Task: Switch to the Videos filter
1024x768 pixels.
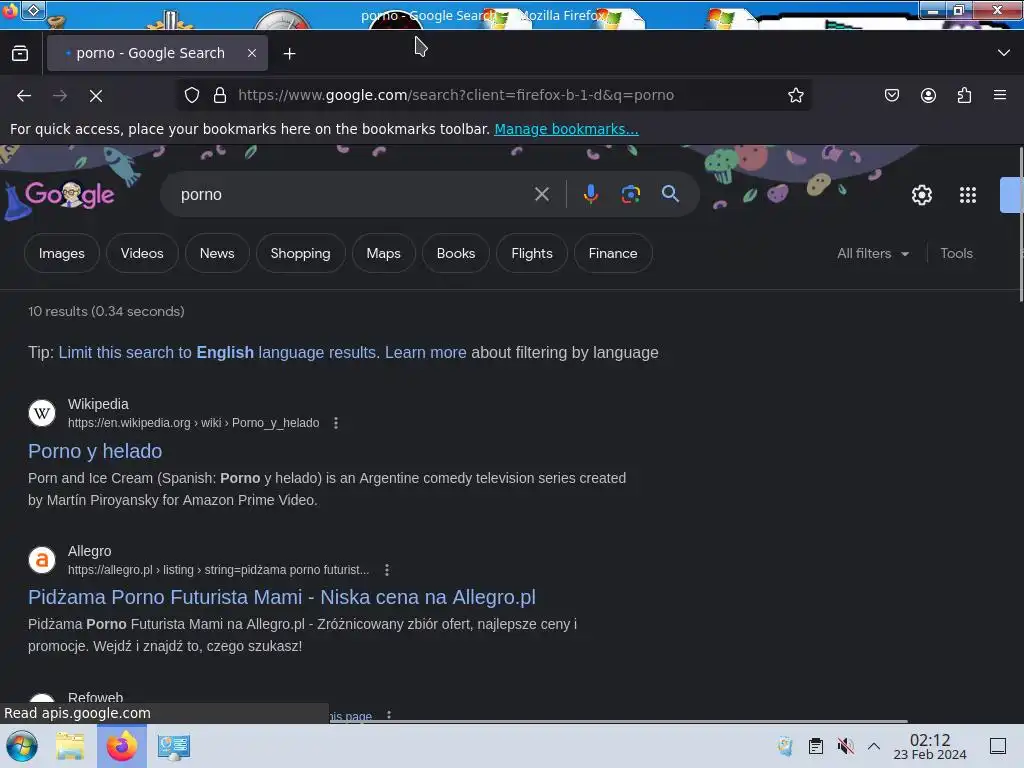Action: tap(142, 253)
